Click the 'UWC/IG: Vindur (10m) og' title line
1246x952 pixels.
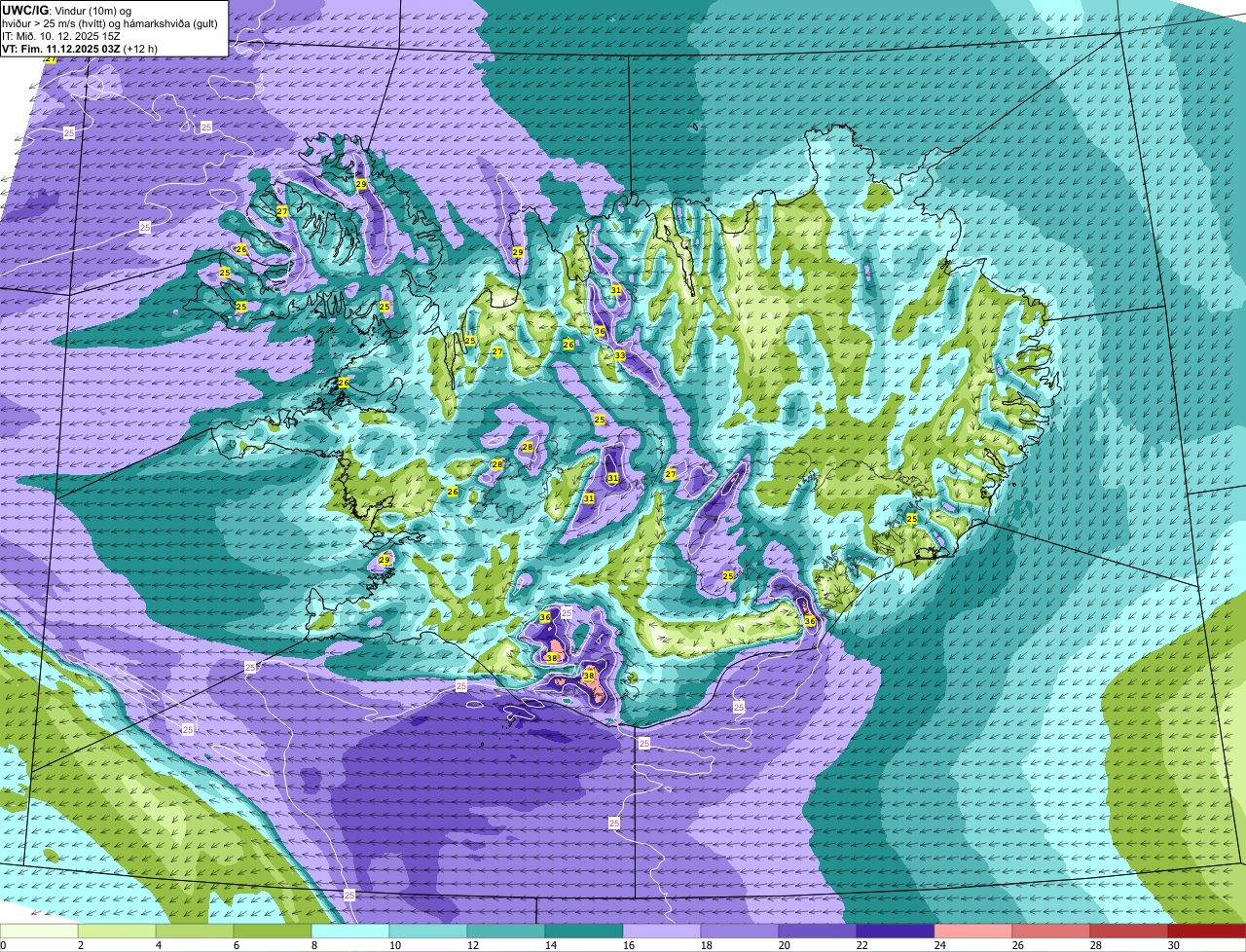[x=66, y=10]
